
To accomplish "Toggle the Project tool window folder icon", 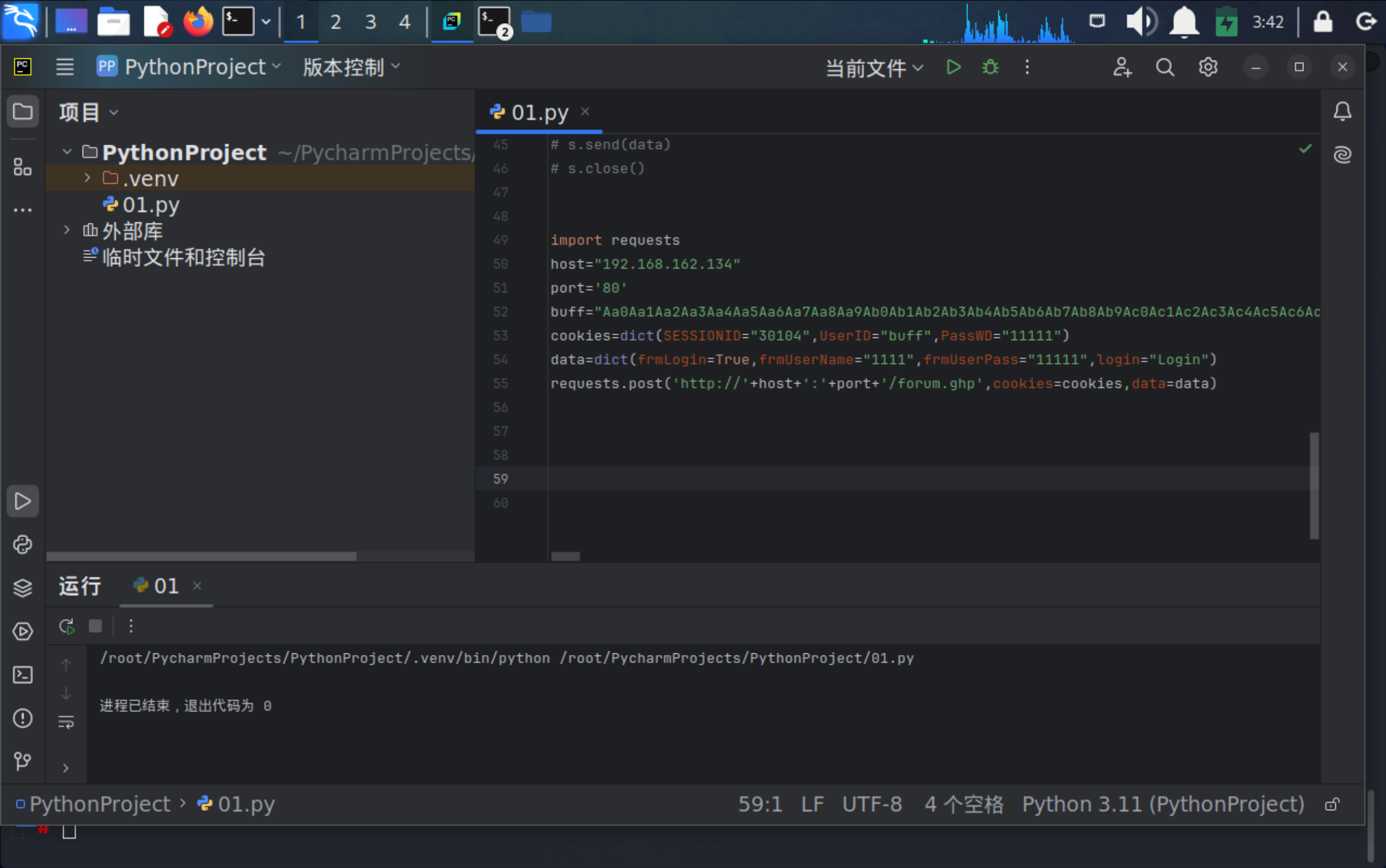I will pyautogui.click(x=23, y=111).
